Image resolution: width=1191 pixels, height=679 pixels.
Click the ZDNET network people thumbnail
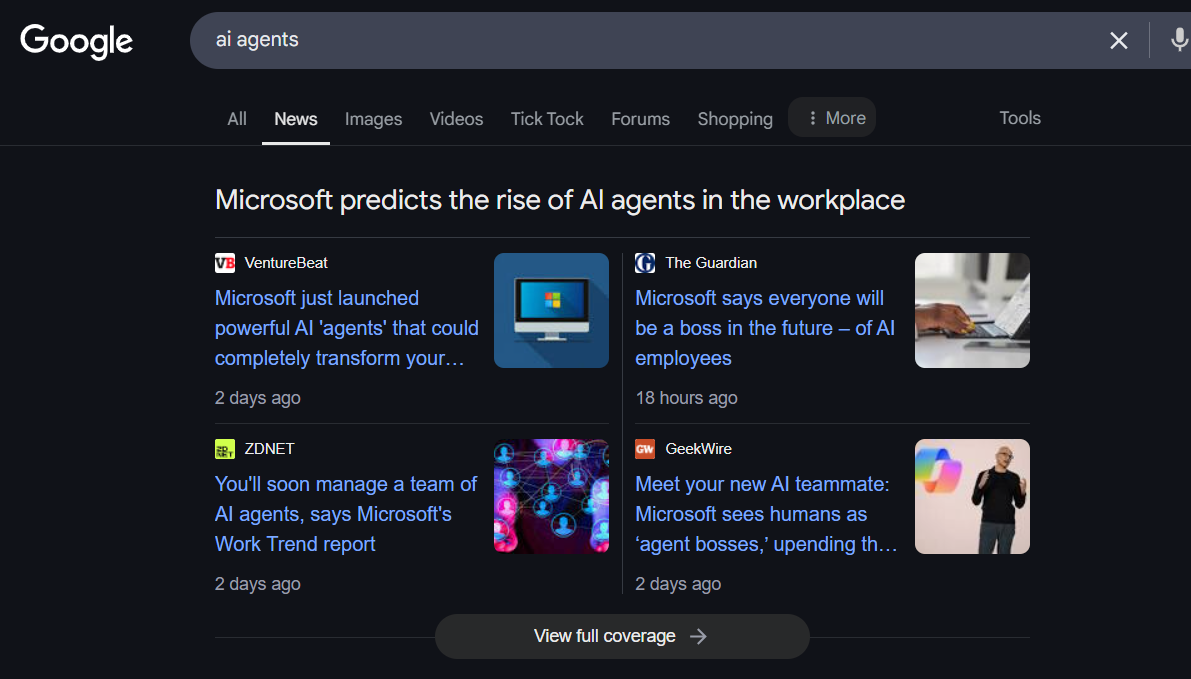pos(551,496)
